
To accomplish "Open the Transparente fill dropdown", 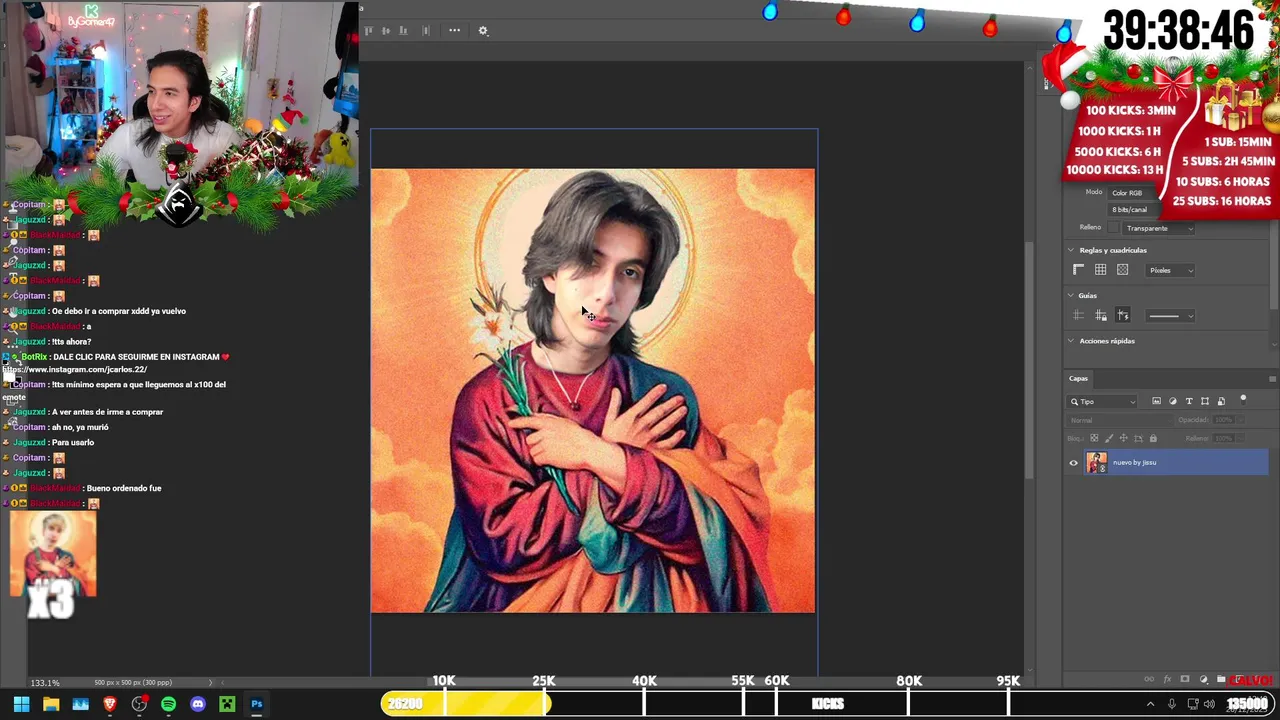I will (x=1159, y=228).
